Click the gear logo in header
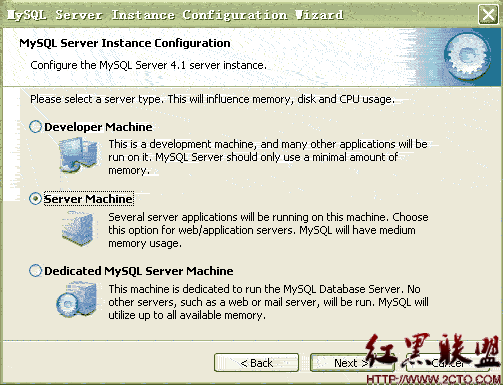The image size is (503, 385). tap(467, 57)
